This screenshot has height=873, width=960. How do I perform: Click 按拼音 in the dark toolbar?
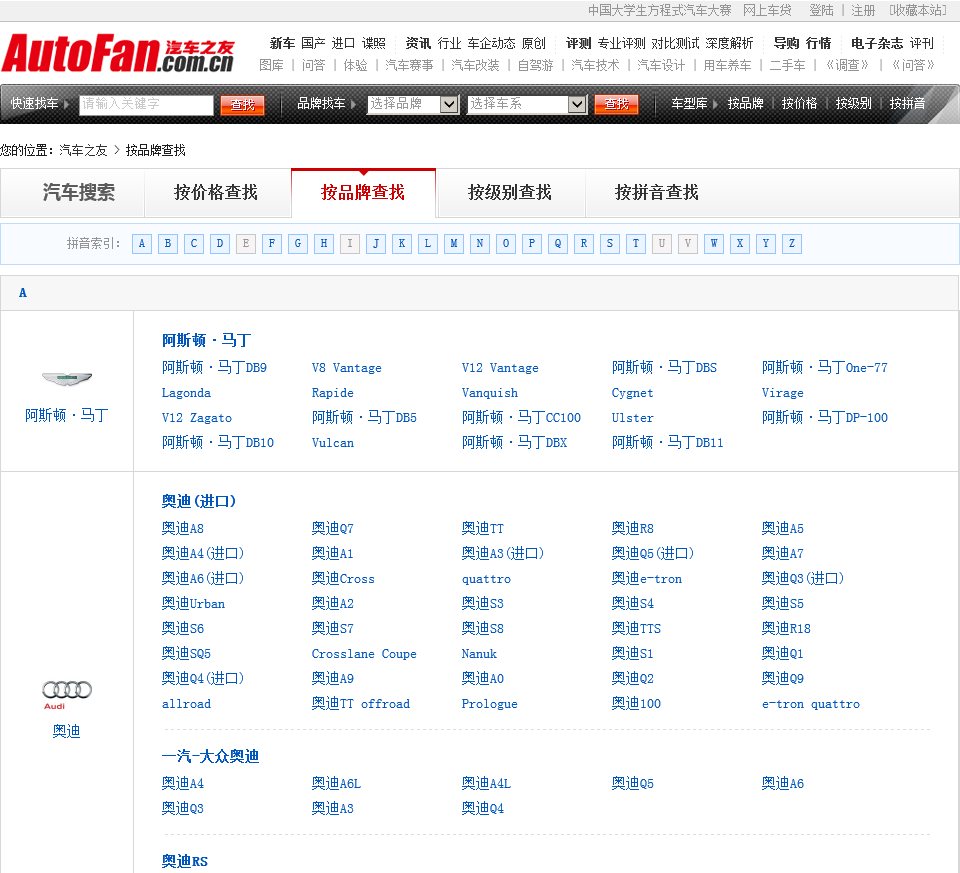coord(907,103)
